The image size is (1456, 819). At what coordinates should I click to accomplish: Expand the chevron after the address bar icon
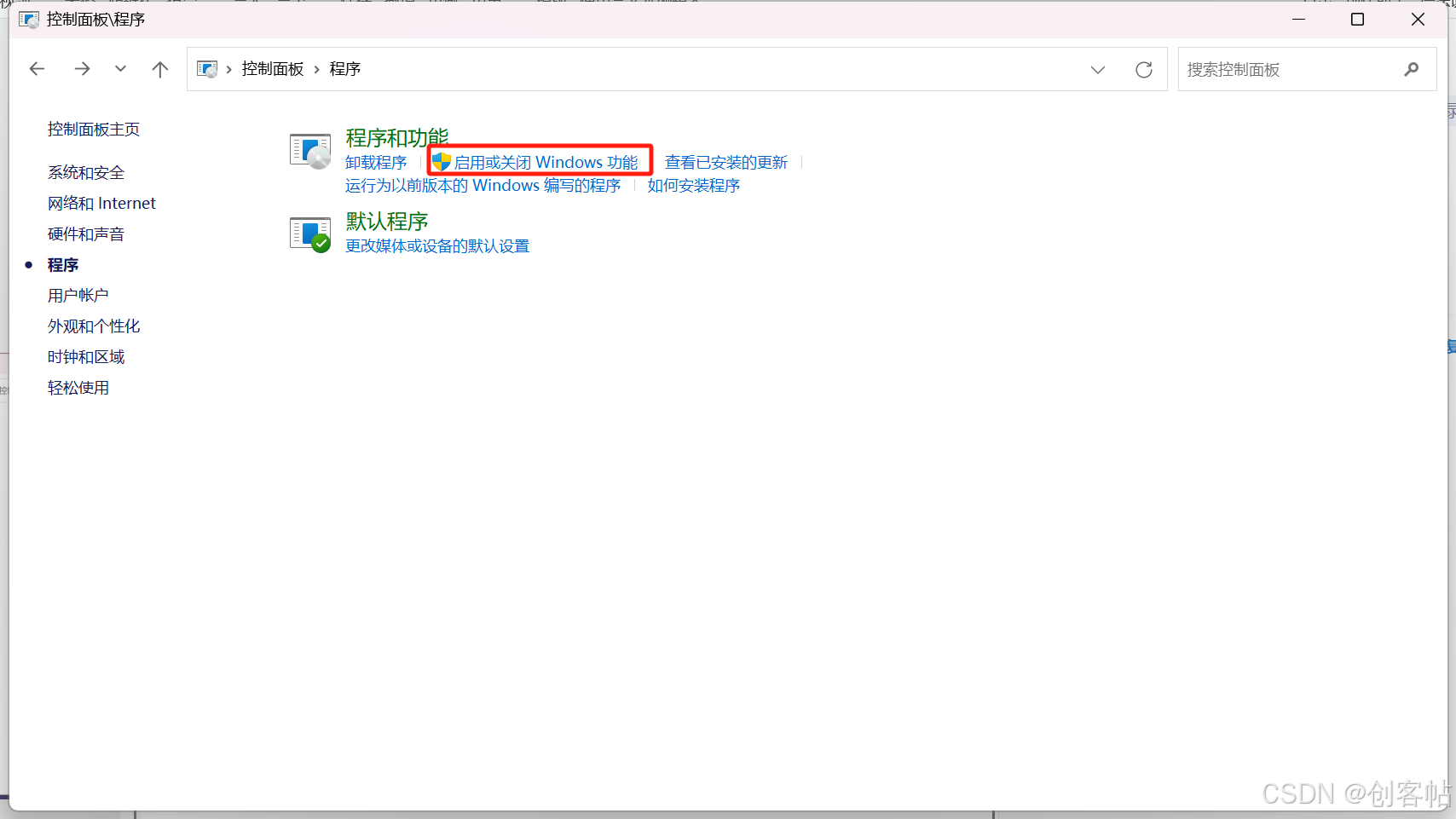click(229, 69)
